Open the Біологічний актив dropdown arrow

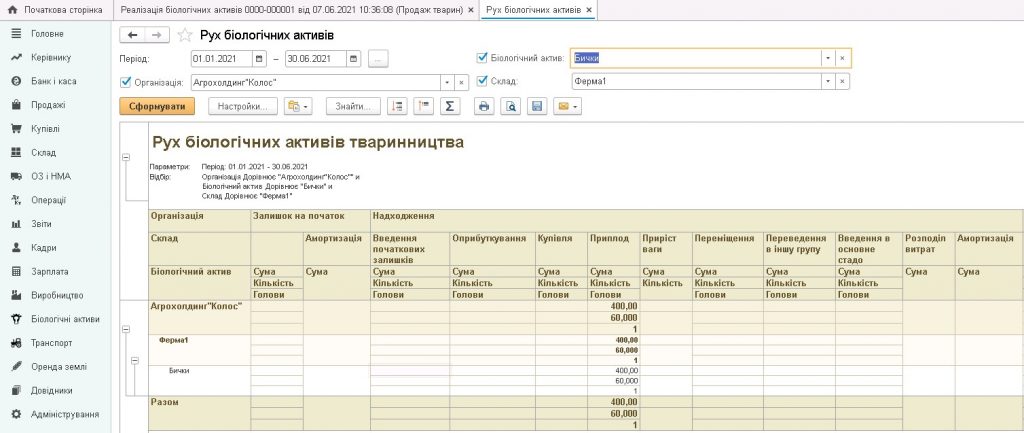coord(827,58)
